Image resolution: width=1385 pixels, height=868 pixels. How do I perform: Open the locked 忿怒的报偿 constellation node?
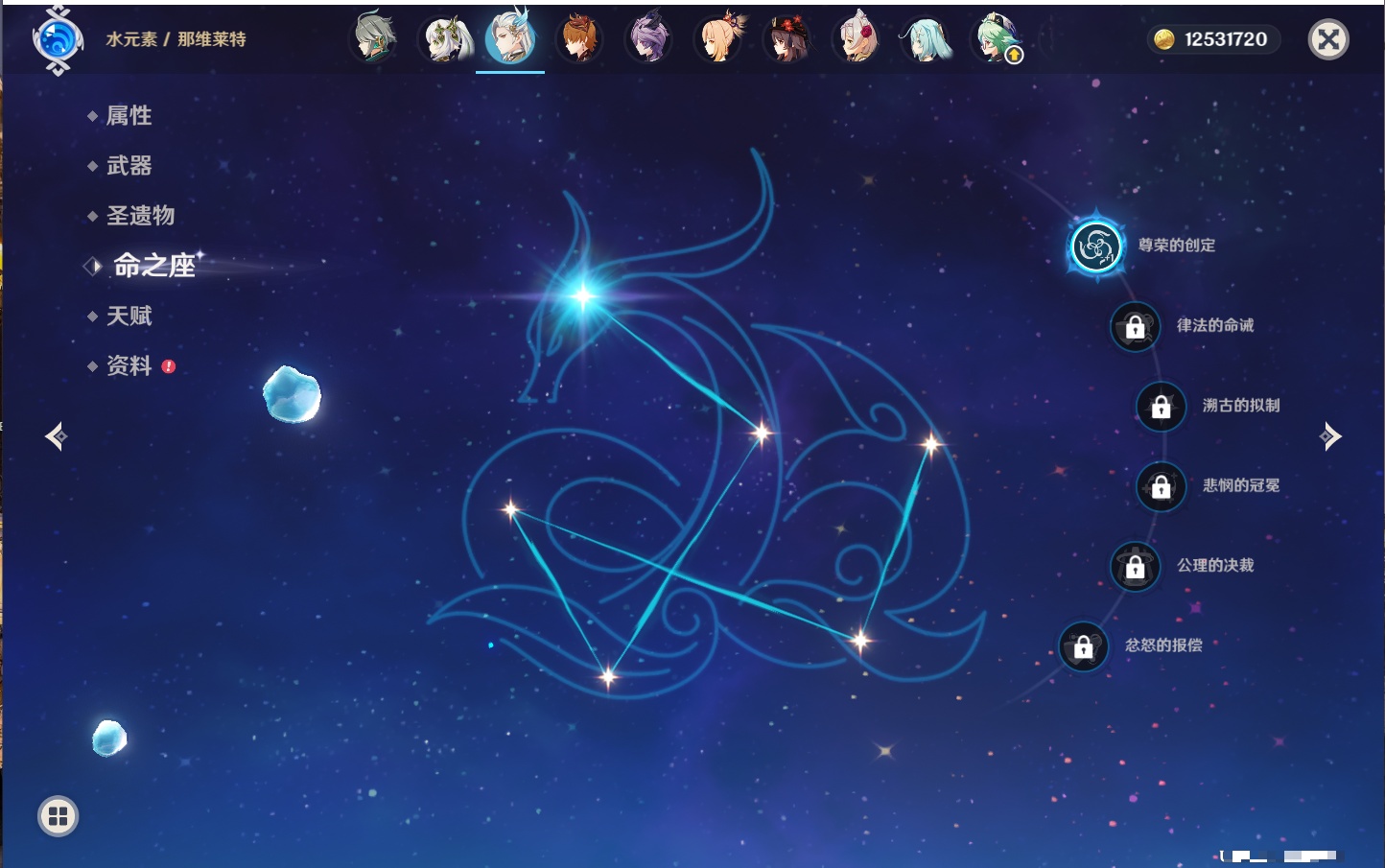click(1083, 646)
